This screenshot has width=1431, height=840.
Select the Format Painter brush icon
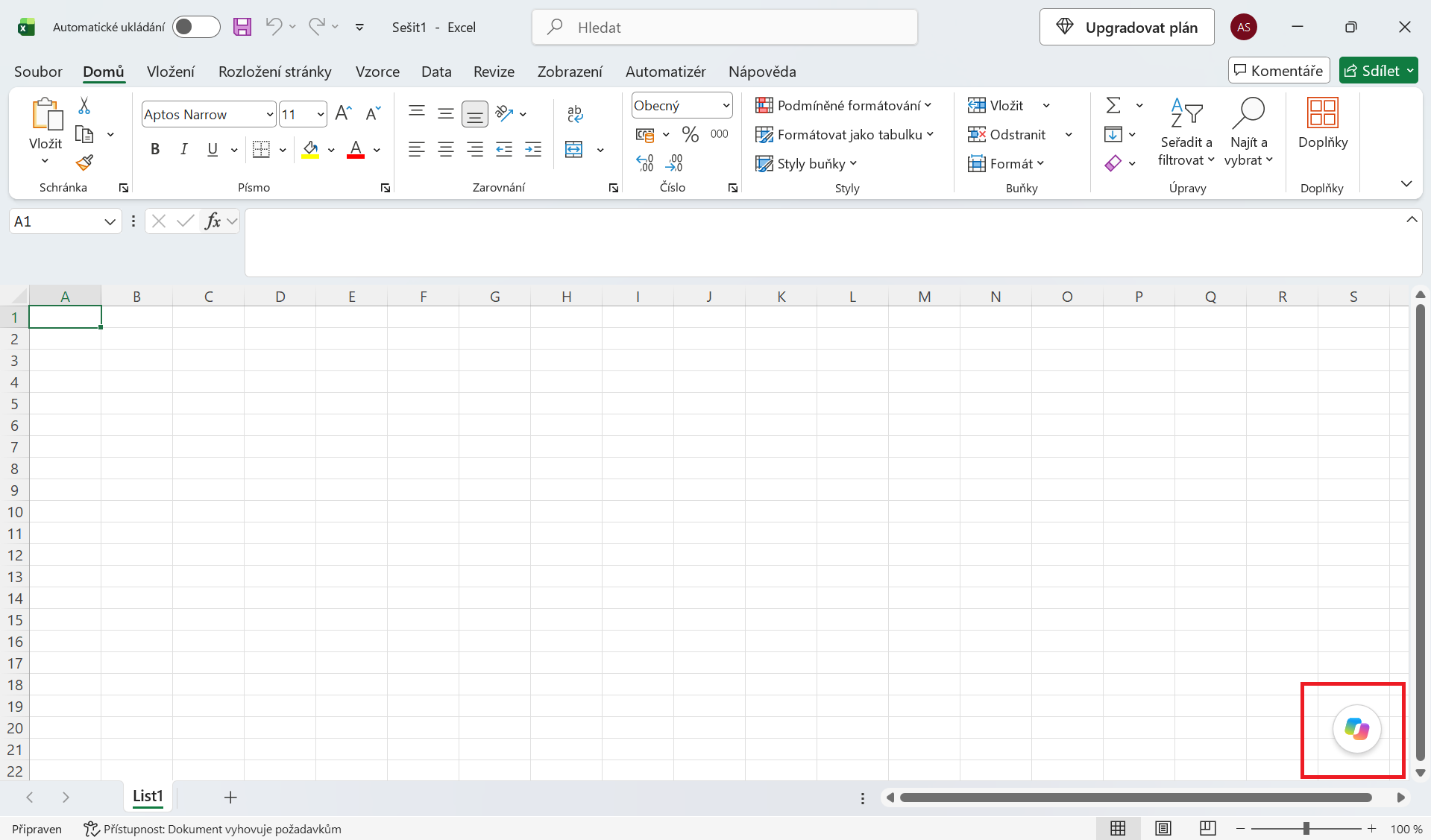coord(84,162)
